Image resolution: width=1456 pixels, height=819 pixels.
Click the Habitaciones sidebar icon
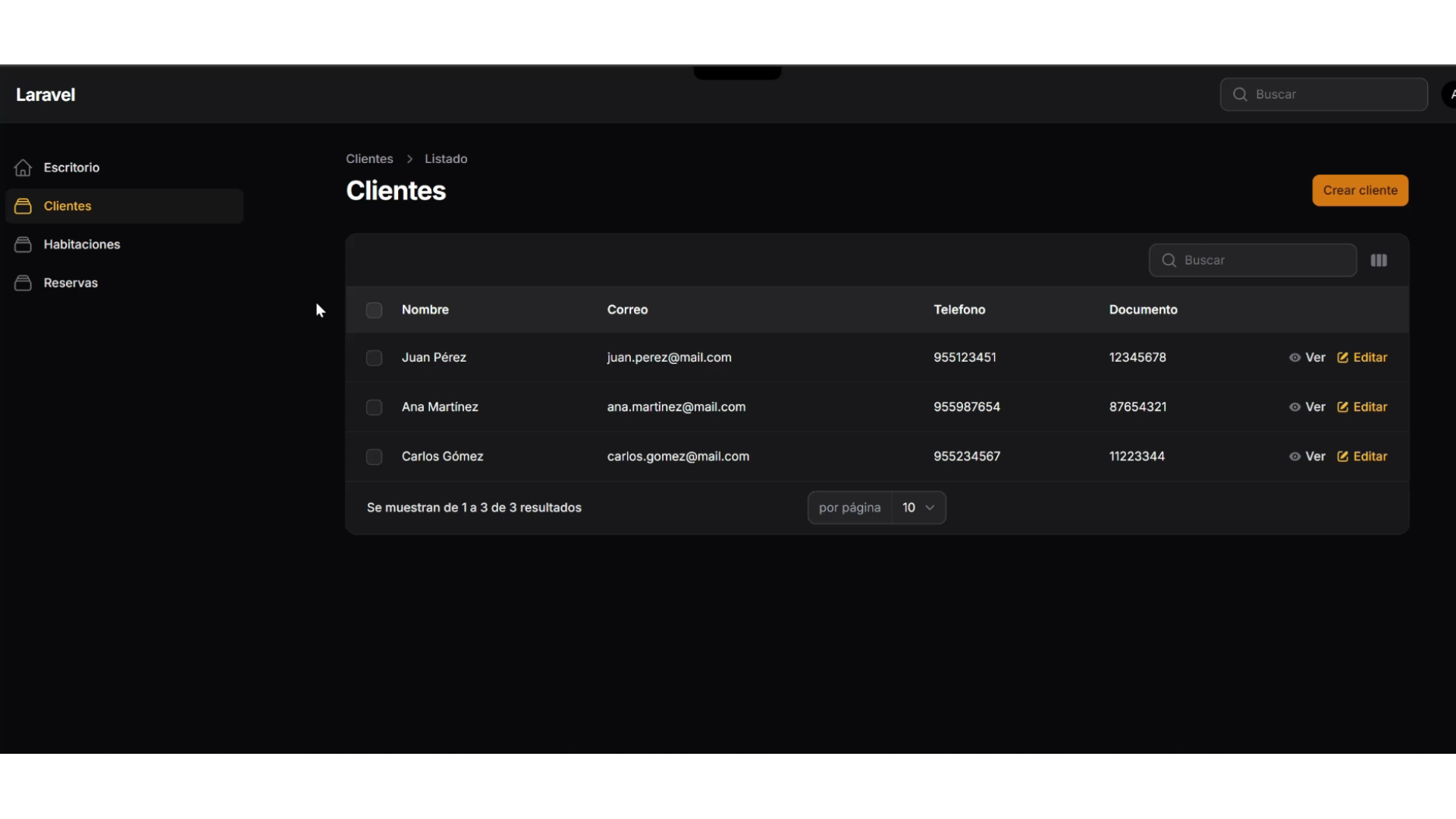click(x=23, y=244)
